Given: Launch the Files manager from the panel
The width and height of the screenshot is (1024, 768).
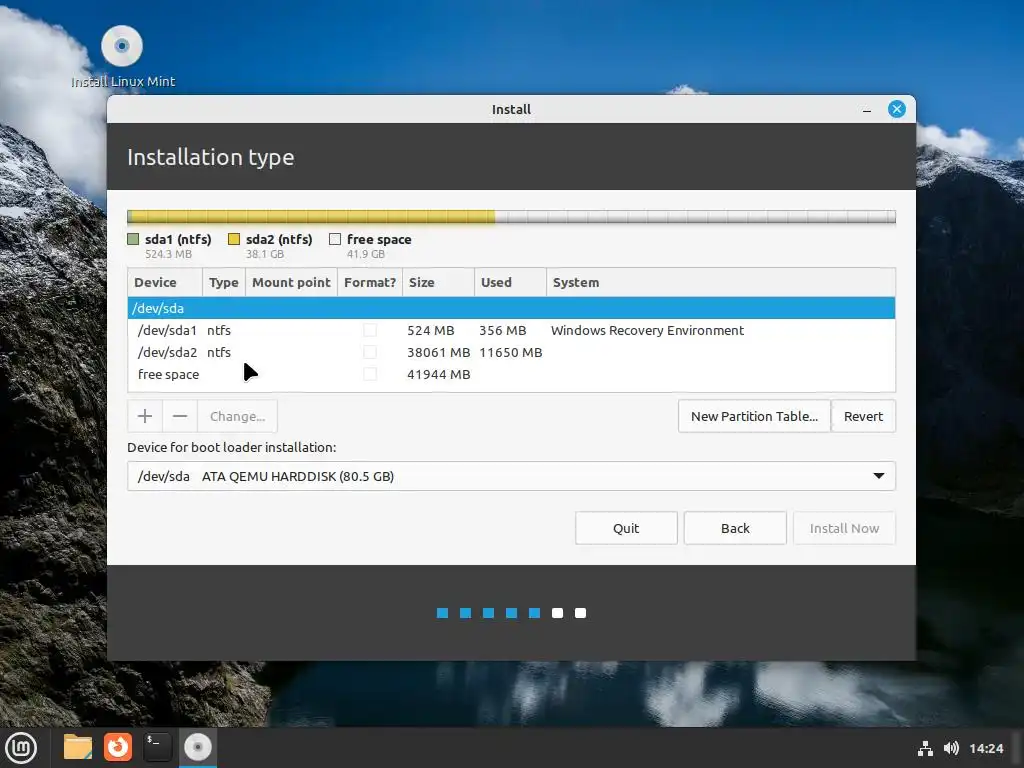Looking at the screenshot, I should [78, 747].
